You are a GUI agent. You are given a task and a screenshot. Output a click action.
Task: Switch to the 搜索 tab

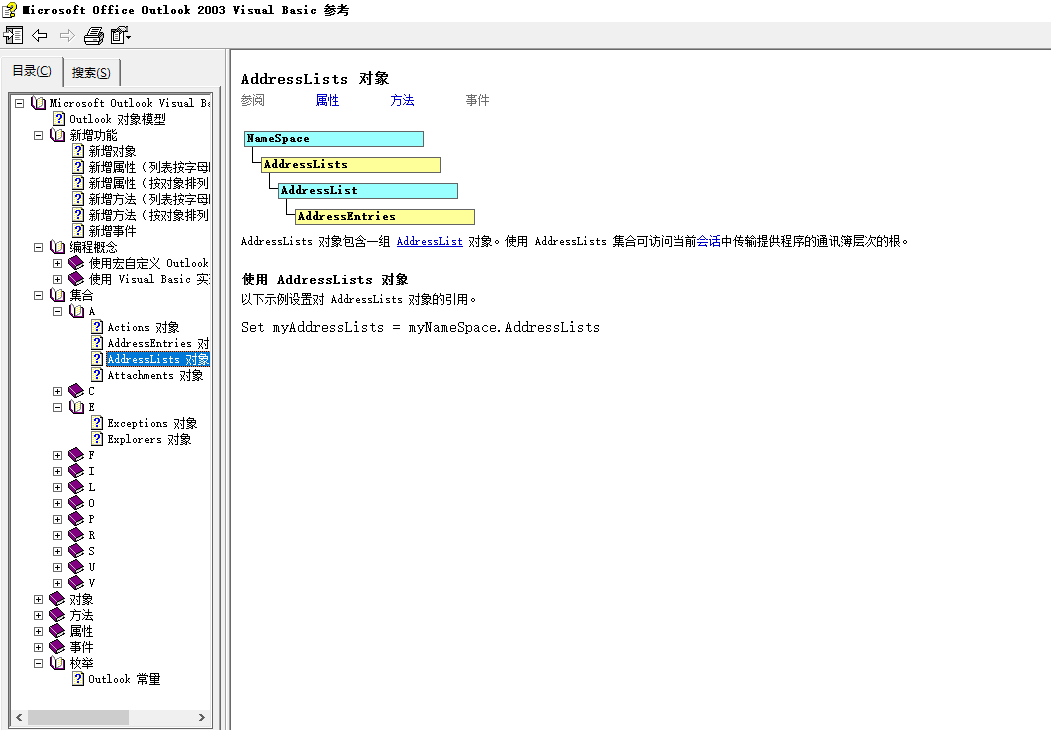(91, 72)
